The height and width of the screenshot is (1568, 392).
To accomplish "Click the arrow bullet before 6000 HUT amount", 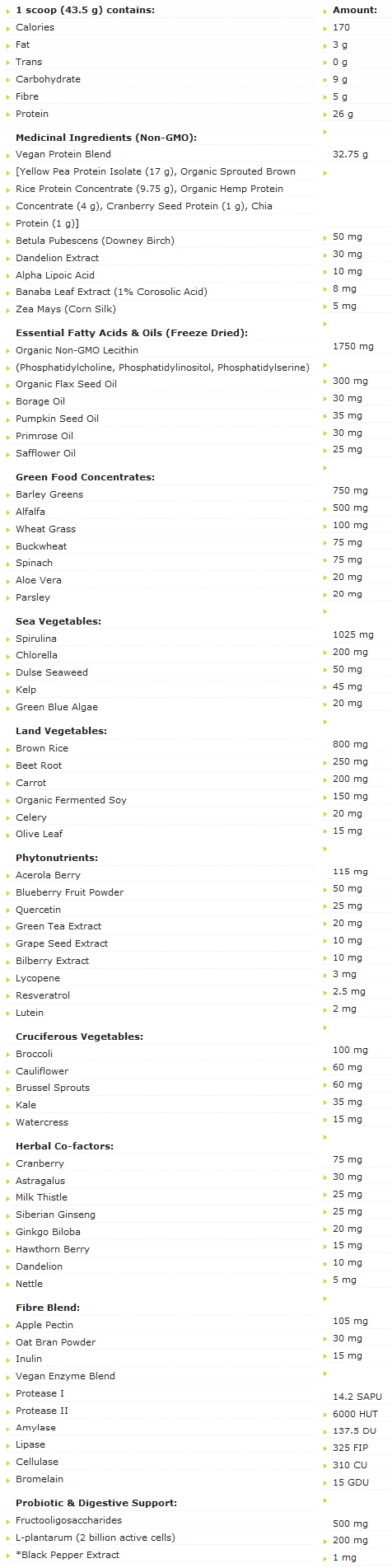I will click(324, 1415).
